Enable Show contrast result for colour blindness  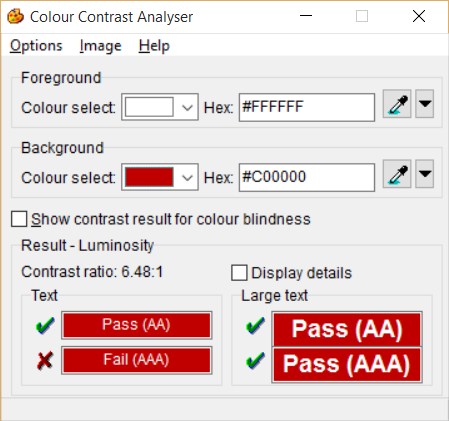[x=19, y=219]
